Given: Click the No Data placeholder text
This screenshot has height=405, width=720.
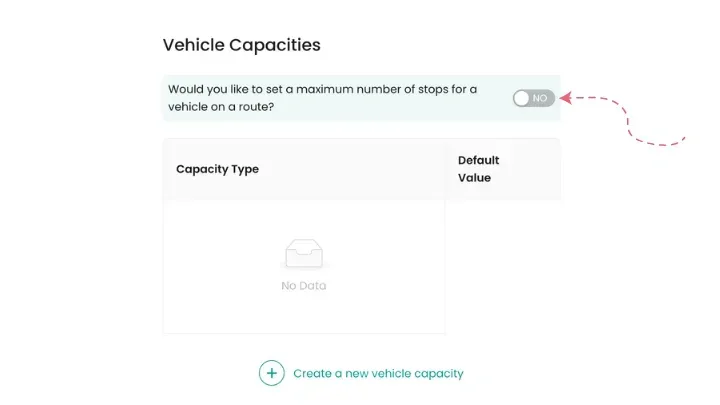Looking at the screenshot, I should tap(304, 286).
